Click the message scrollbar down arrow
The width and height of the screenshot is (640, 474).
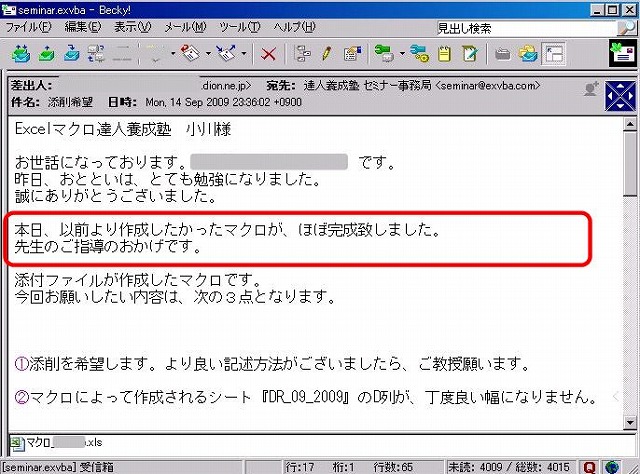(x=630, y=423)
